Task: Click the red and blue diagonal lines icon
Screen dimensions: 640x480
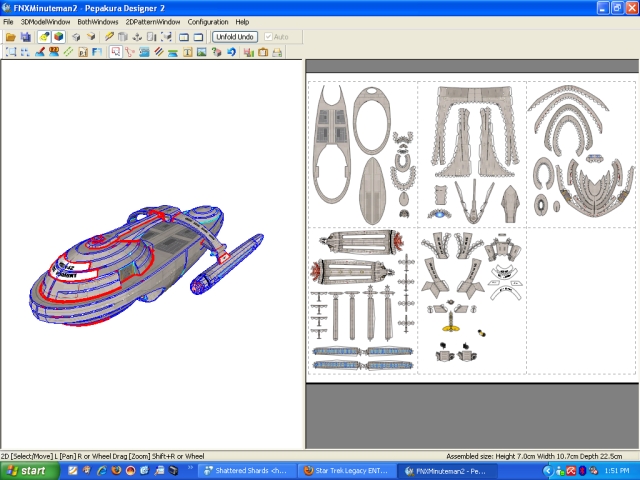Action: [x=159, y=52]
